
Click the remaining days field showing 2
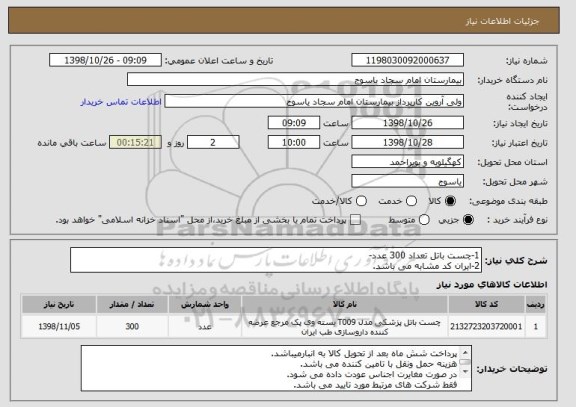213,142
